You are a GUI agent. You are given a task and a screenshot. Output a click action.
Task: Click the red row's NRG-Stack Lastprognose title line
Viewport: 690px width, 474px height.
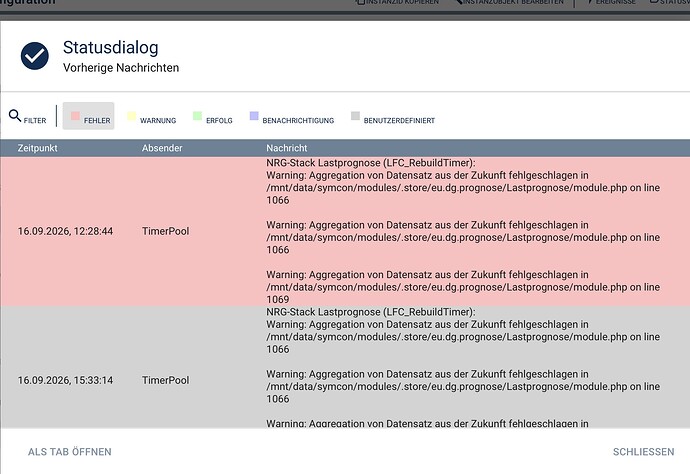pyautogui.click(x=371, y=163)
